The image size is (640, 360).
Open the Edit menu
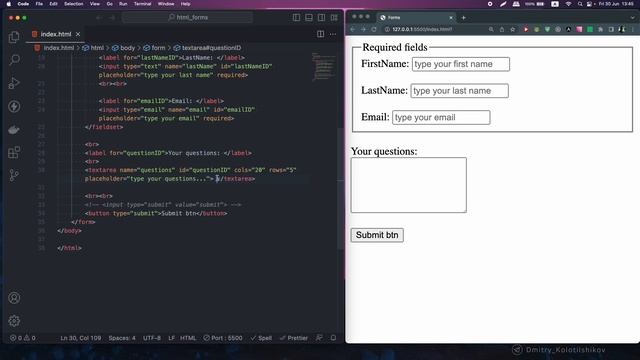[x=53, y=4]
